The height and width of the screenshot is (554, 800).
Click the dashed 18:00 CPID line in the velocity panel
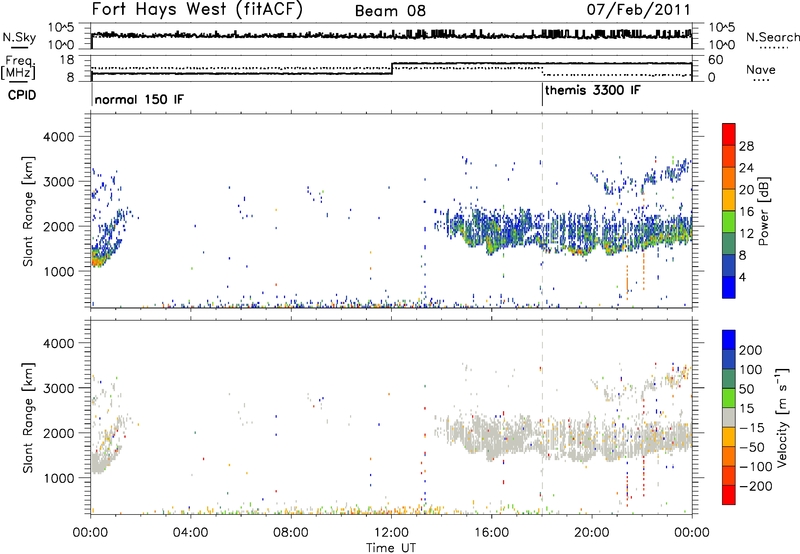(x=542, y=417)
